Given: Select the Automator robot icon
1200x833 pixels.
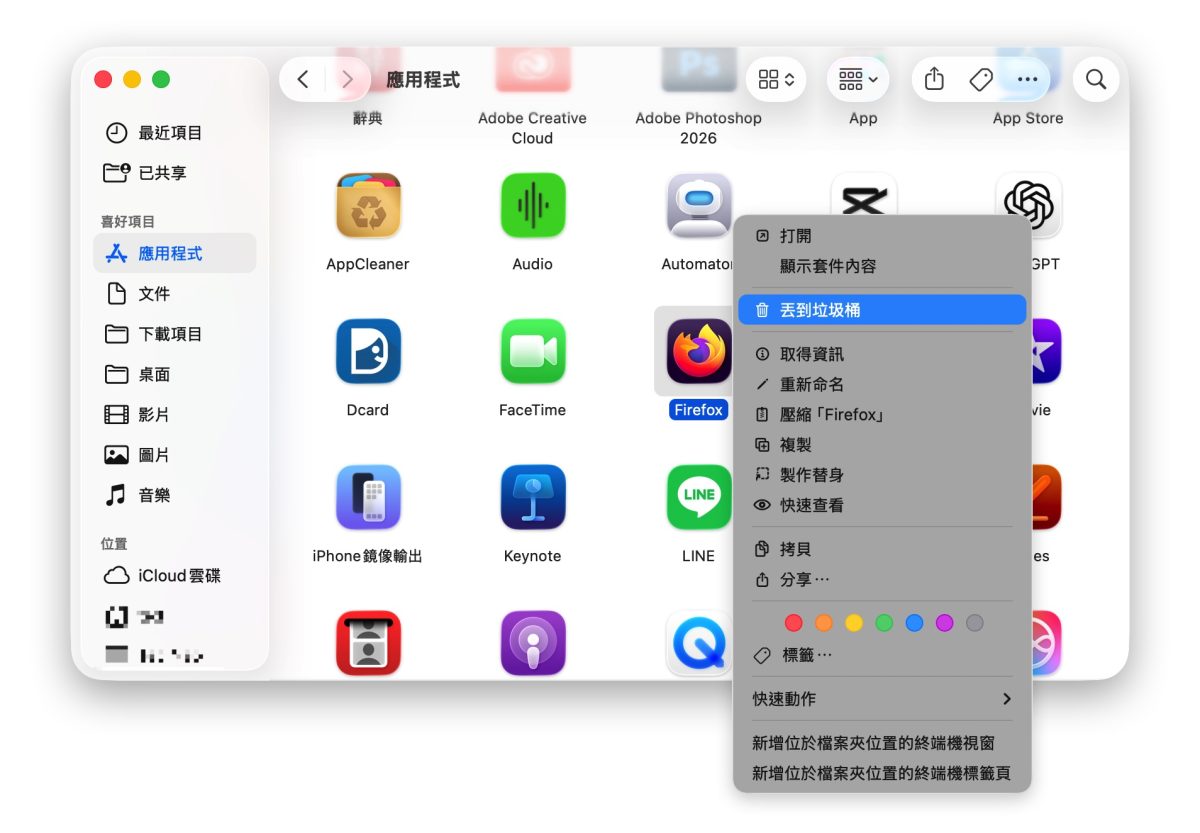Looking at the screenshot, I should (x=698, y=205).
